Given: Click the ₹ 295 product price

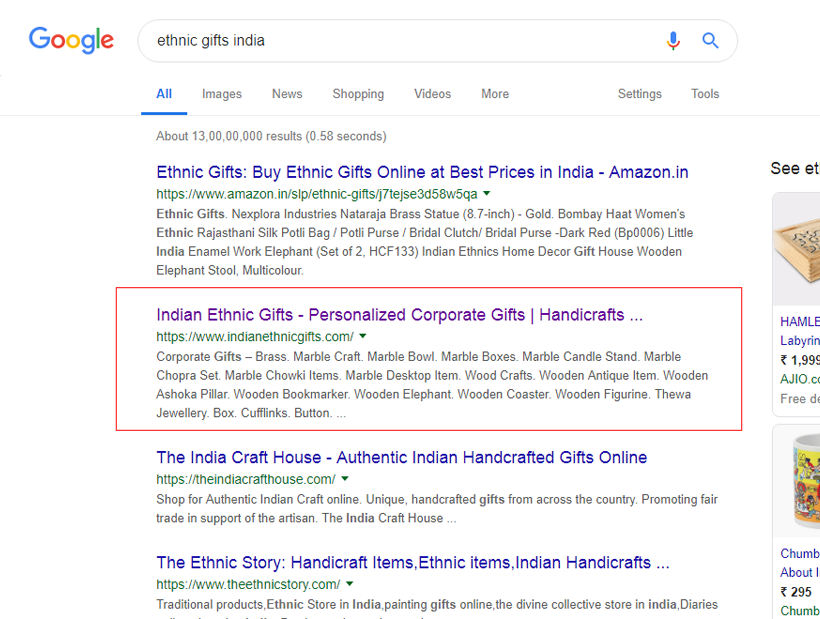Looking at the screenshot, I should pyautogui.click(x=796, y=592).
